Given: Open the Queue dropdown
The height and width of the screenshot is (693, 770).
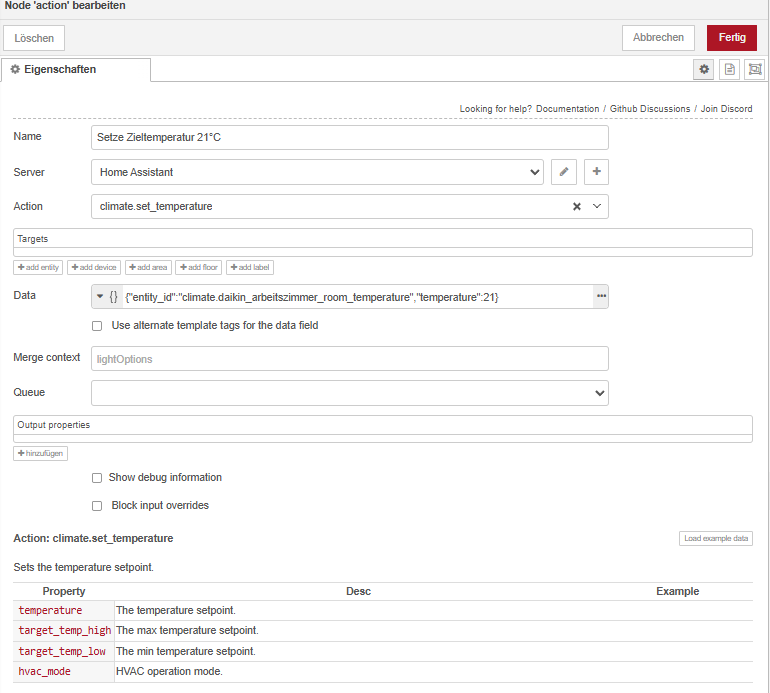Looking at the screenshot, I should tap(349, 393).
